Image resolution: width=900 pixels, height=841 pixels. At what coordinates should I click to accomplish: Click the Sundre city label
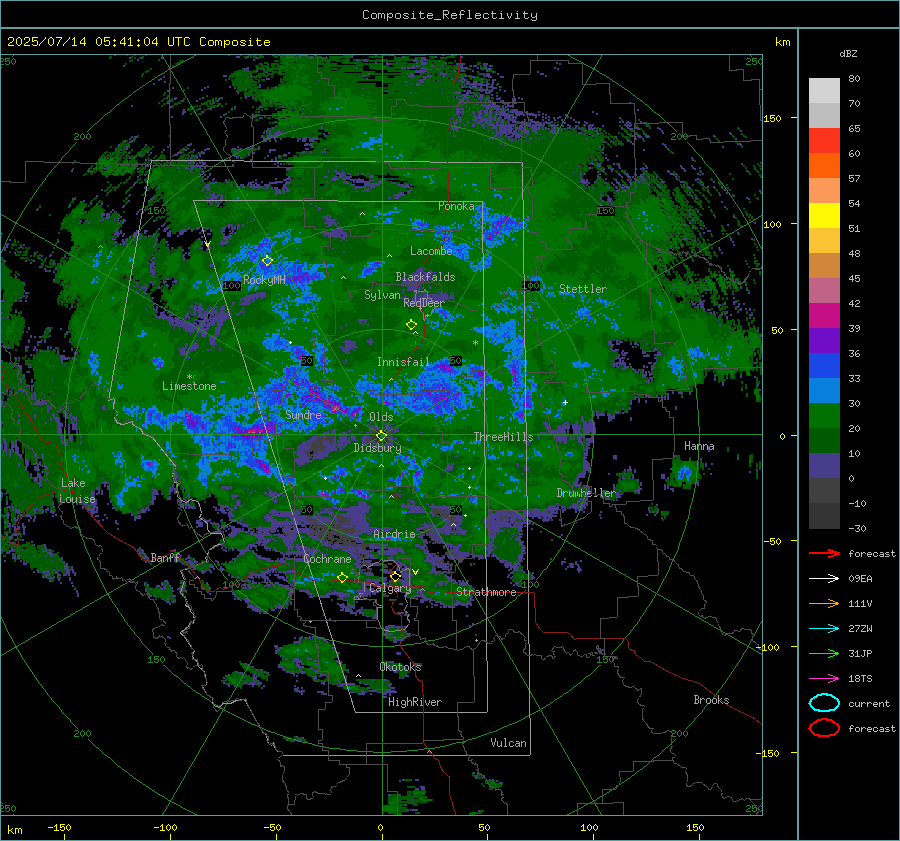point(303,415)
